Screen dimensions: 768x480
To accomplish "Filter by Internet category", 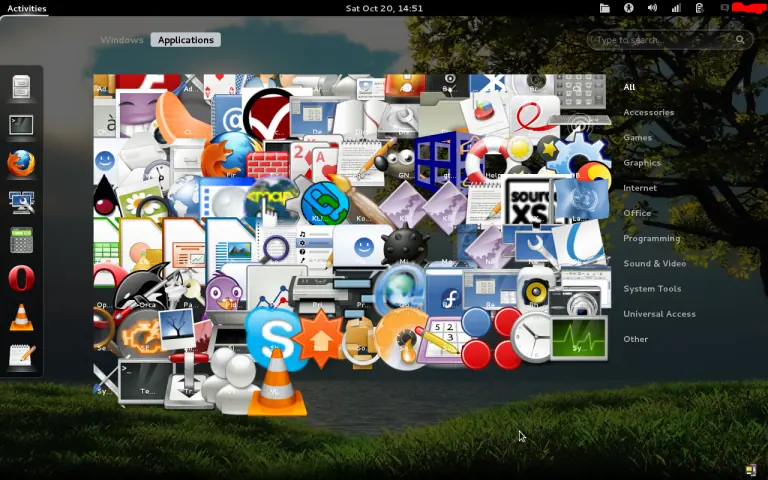I will tap(640, 188).
